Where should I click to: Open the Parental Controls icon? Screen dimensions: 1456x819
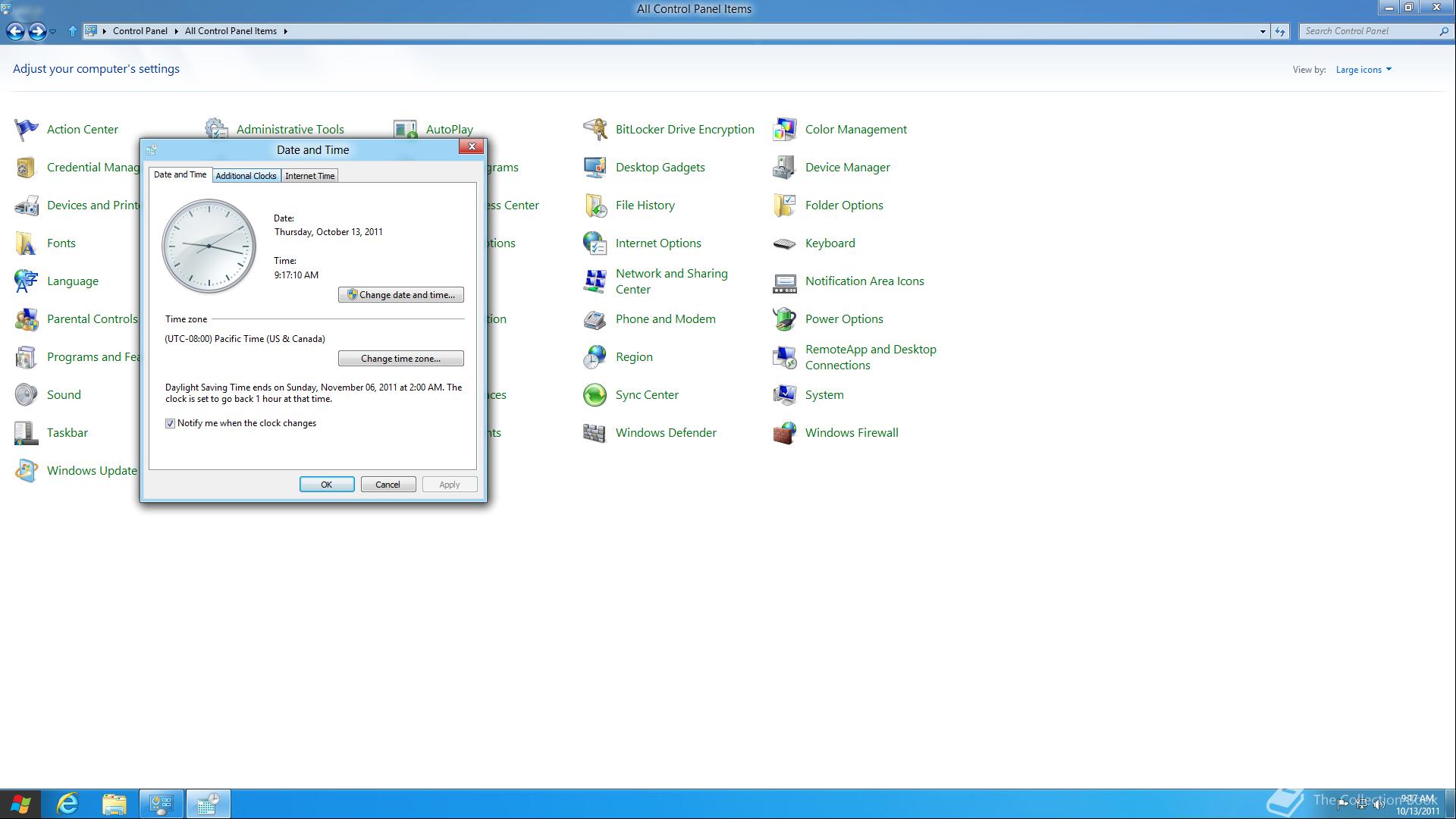27,319
